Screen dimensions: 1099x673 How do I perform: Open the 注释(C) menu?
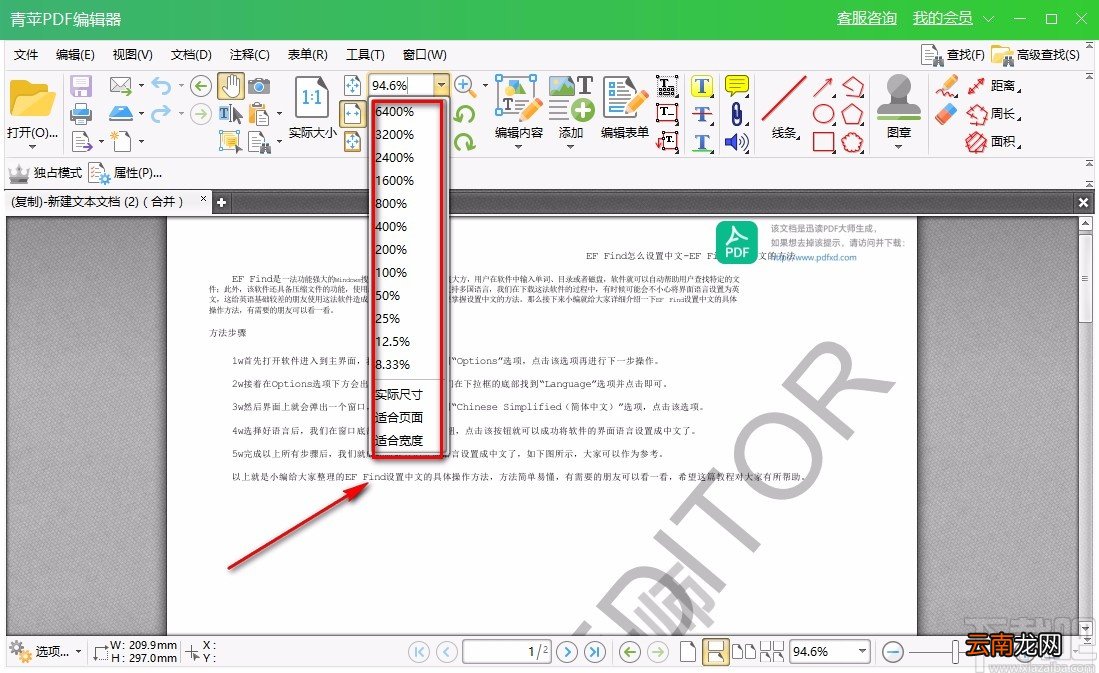point(250,55)
